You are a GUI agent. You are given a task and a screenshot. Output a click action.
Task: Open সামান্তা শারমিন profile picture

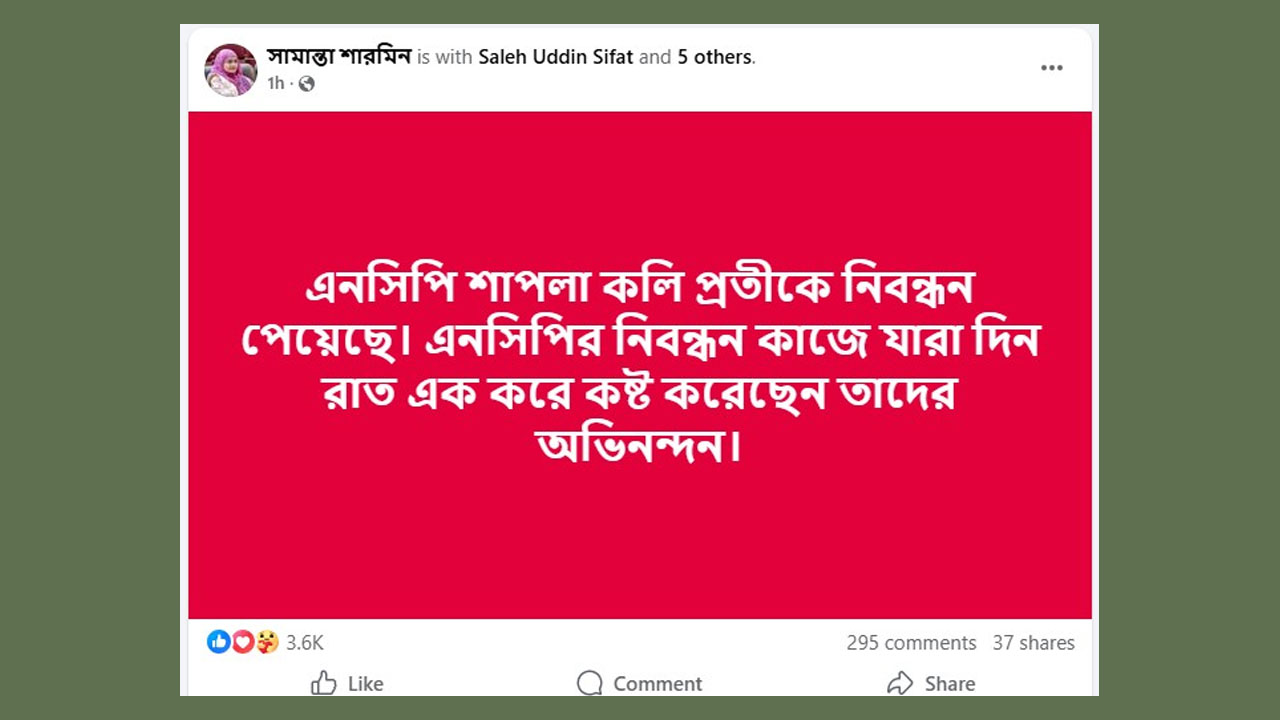[231, 70]
